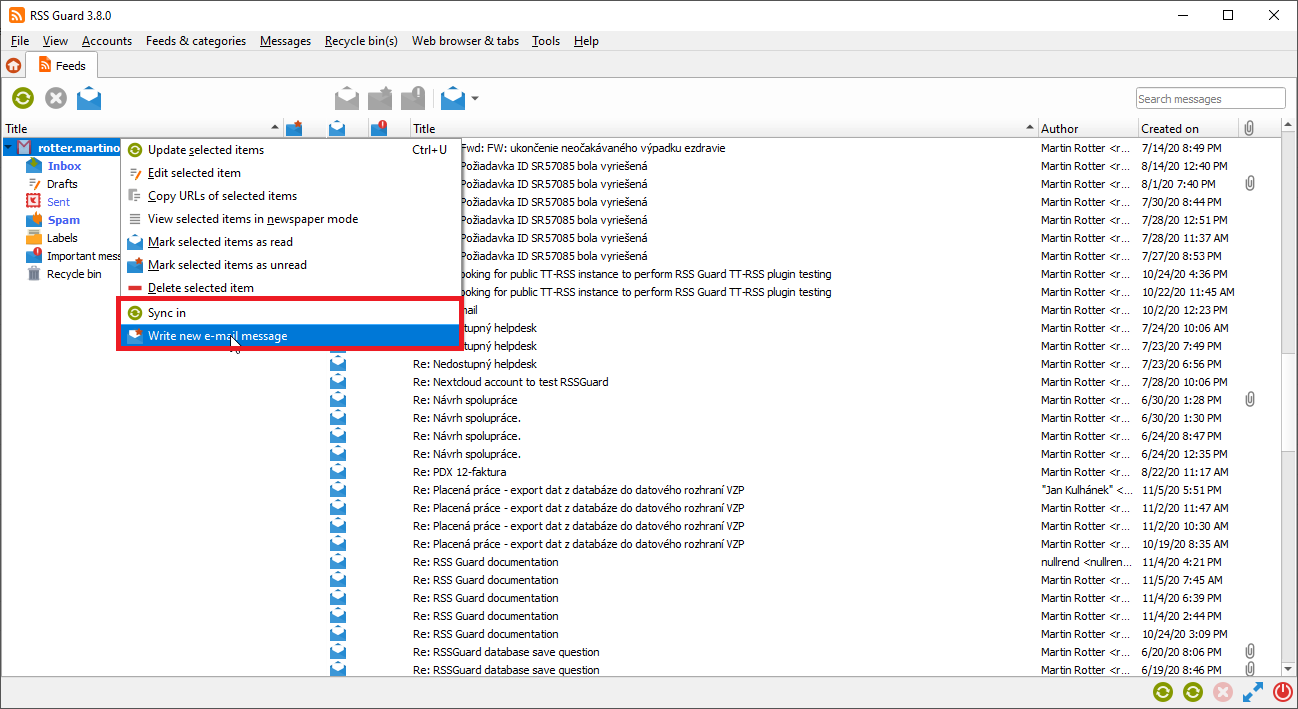1298x709 pixels.
Task: Click the green update feeds toolbar icon
Action: tap(23, 98)
